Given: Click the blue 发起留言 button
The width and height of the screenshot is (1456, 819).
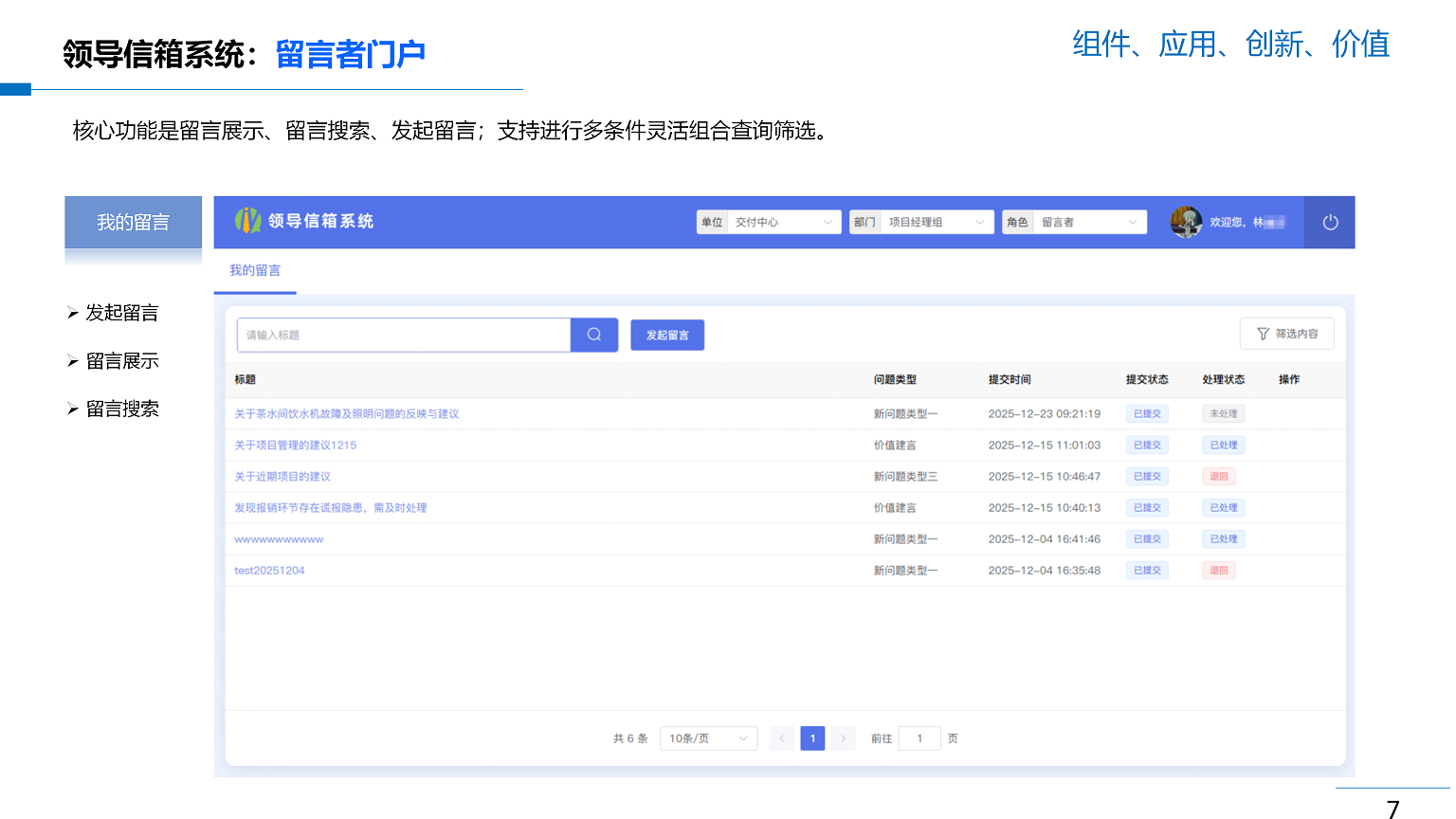Looking at the screenshot, I should [667, 335].
